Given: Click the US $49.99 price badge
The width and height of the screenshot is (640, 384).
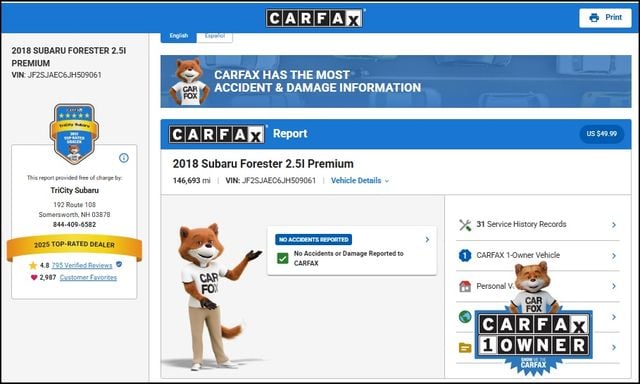Looking at the screenshot, I should [602, 133].
